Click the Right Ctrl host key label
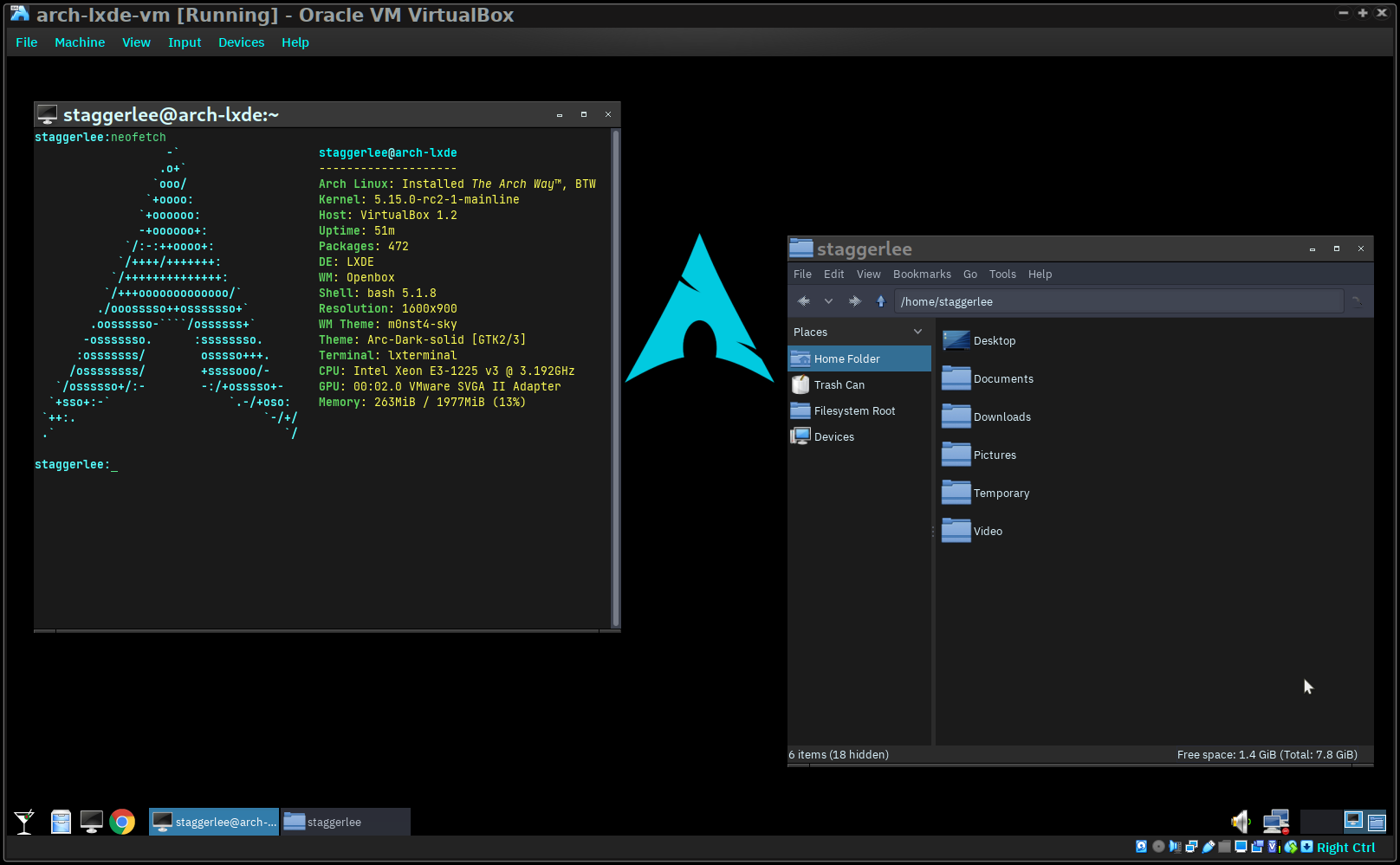The image size is (1400, 865). pos(1345,848)
